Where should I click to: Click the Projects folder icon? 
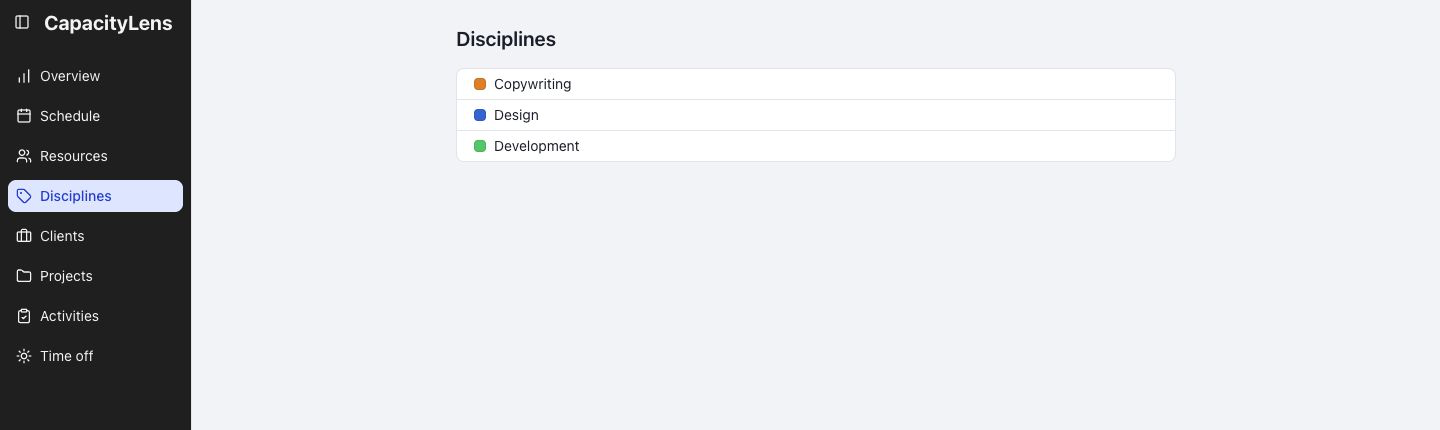tap(24, 276)
